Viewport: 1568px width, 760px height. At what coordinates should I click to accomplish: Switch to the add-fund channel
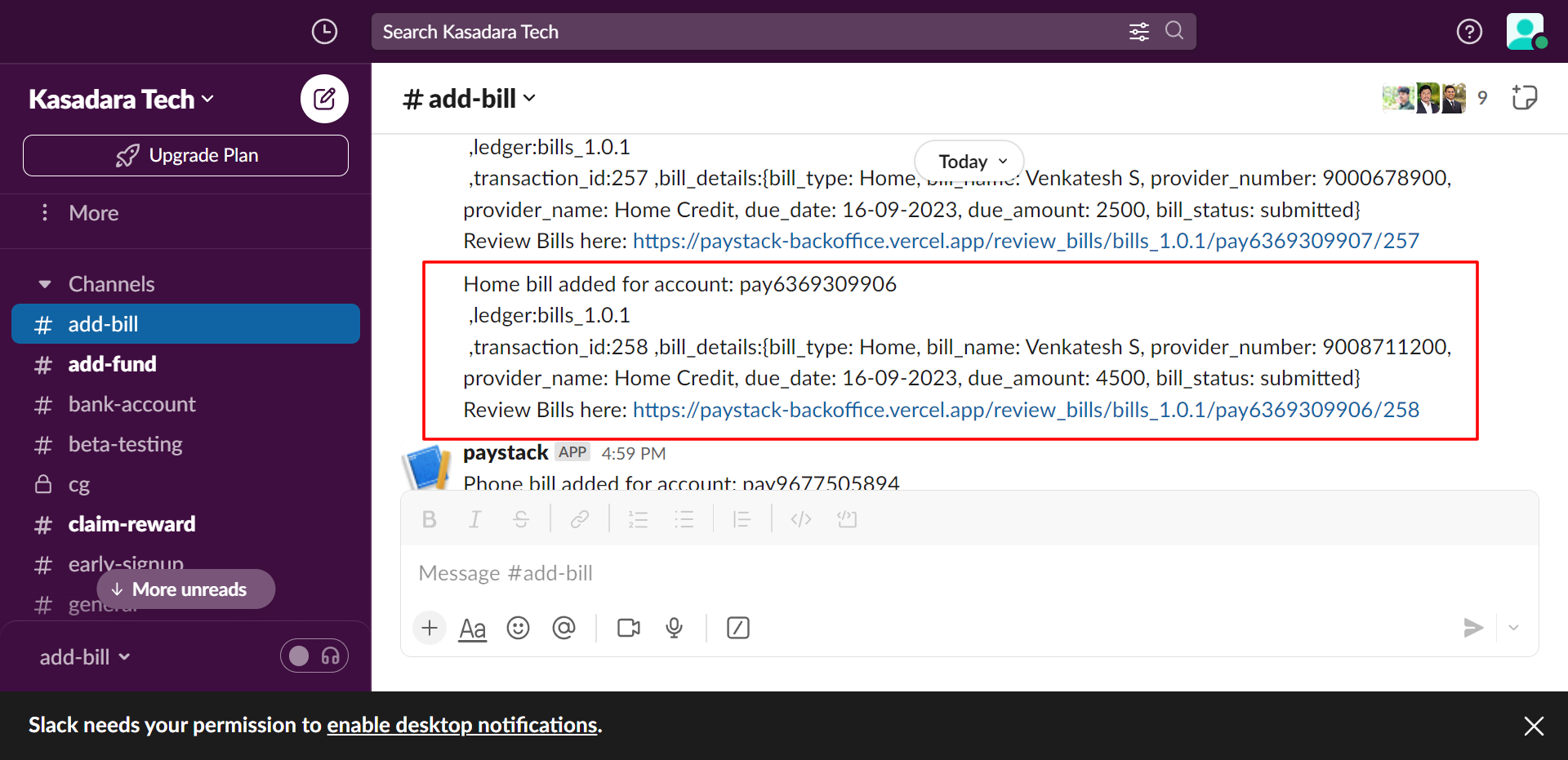click(112, 364)
